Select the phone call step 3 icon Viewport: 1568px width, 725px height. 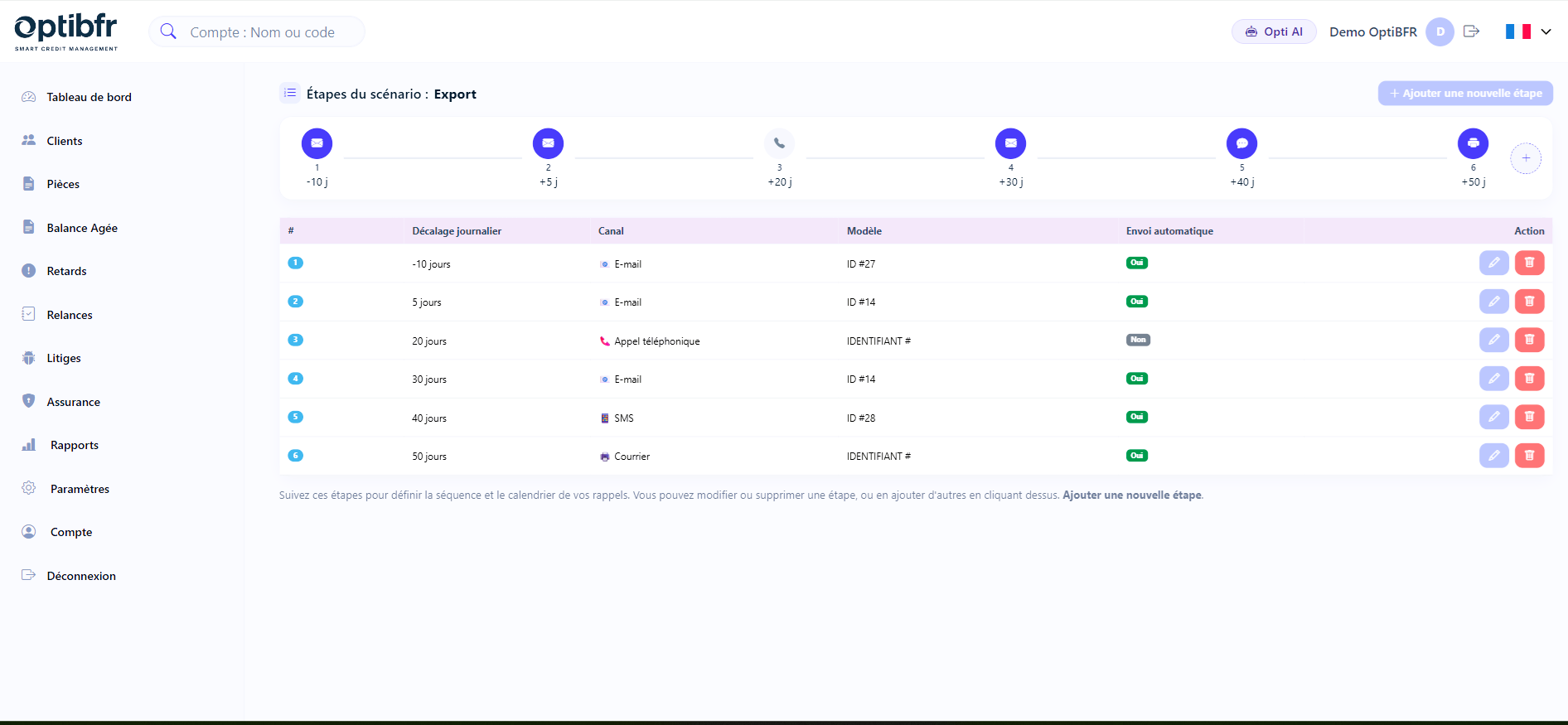[779, 143]
